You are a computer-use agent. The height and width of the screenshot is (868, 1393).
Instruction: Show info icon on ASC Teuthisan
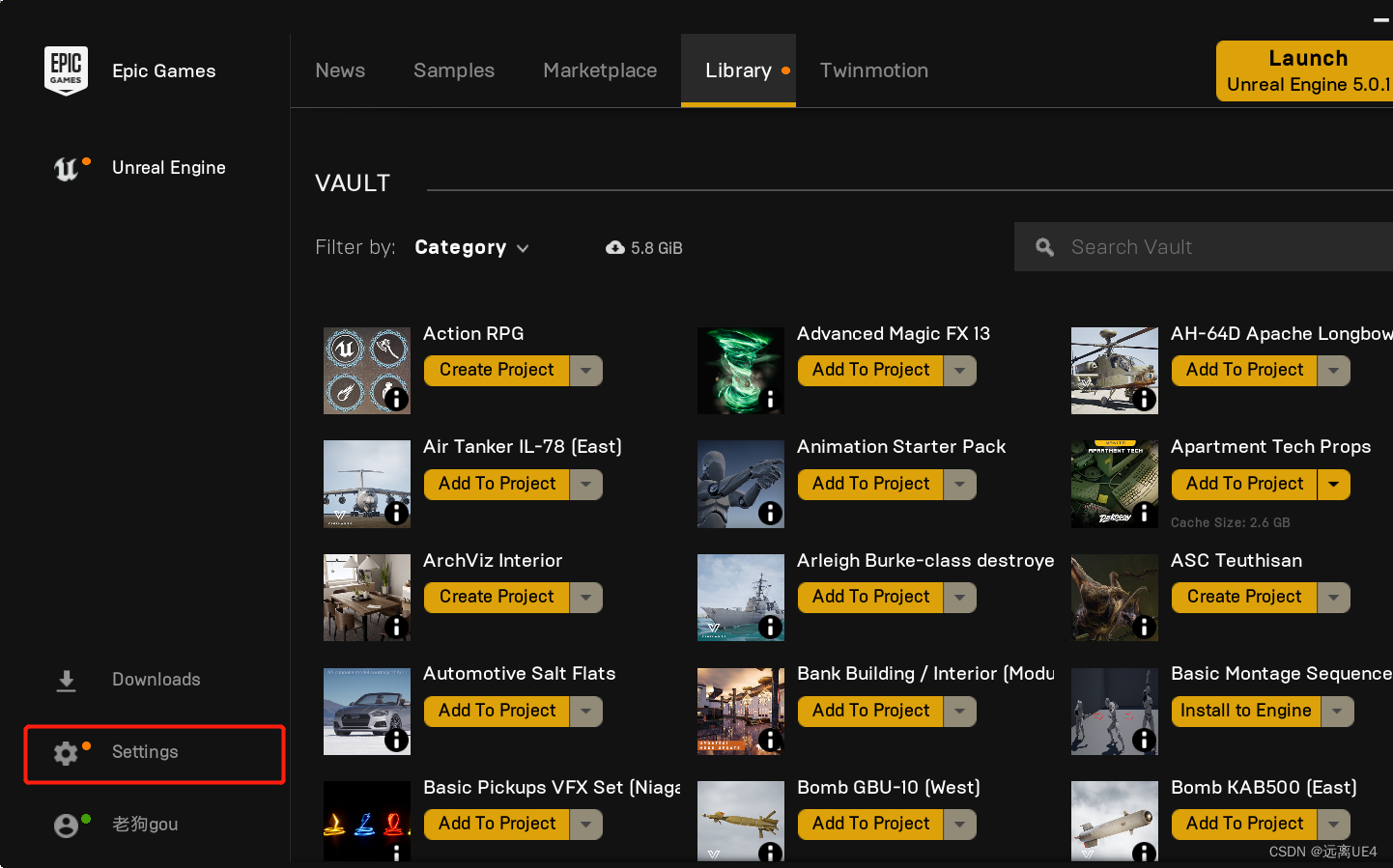click(1144, 627)
